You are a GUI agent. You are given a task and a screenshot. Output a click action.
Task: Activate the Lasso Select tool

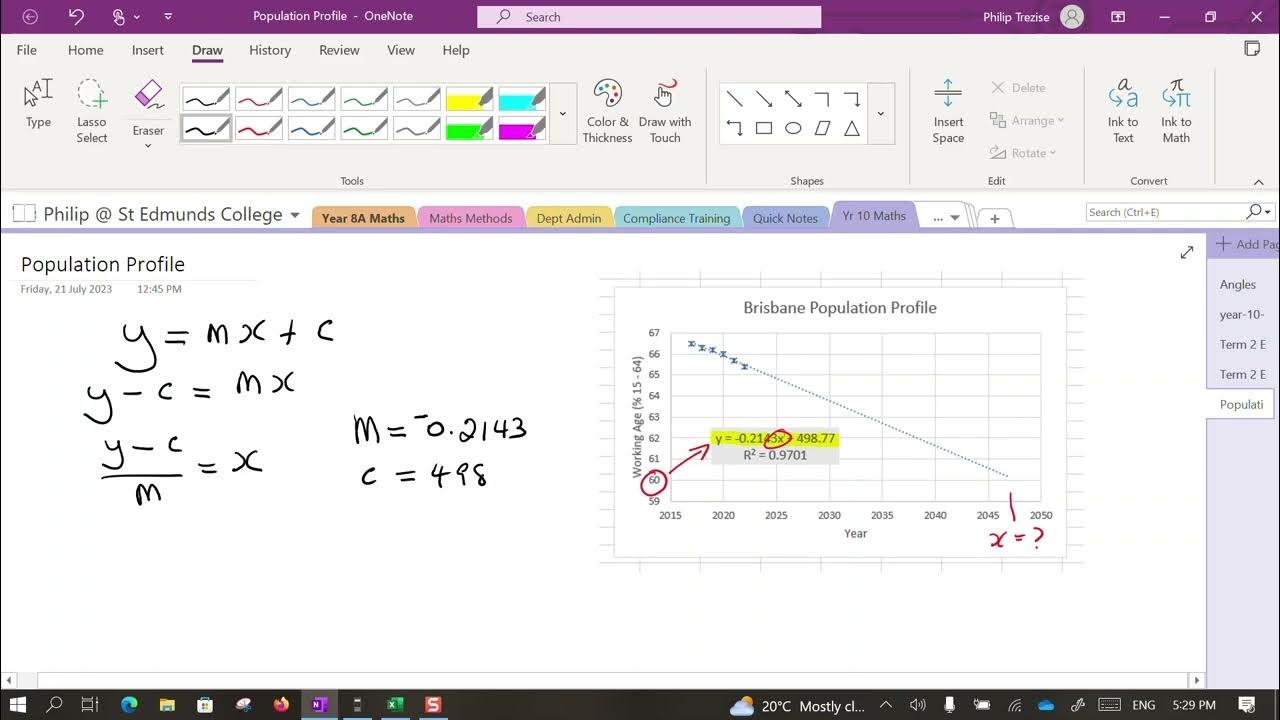(92, 110)
